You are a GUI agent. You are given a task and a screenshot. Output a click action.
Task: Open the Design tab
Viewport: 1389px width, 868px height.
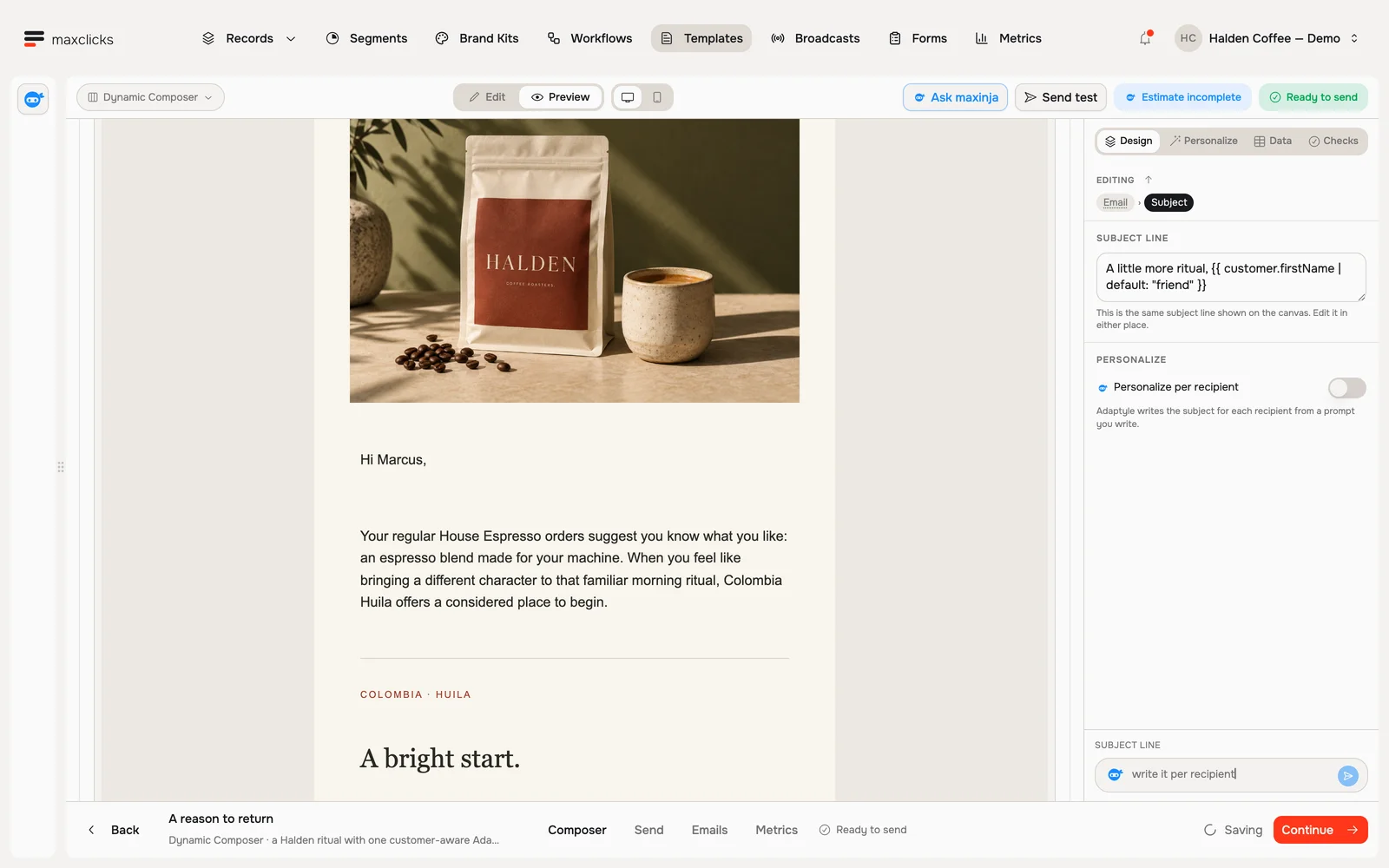[1129, 141]
